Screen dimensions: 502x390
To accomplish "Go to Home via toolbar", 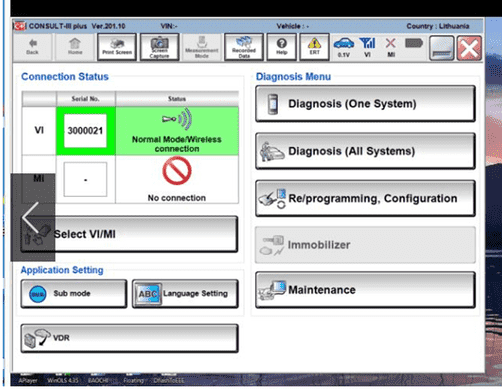I will pos(75,47).
